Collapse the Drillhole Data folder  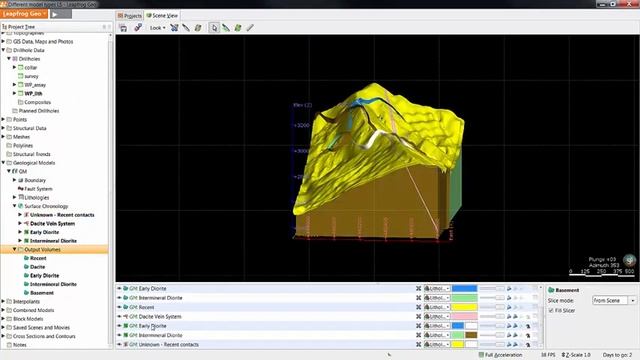point(3,50)
